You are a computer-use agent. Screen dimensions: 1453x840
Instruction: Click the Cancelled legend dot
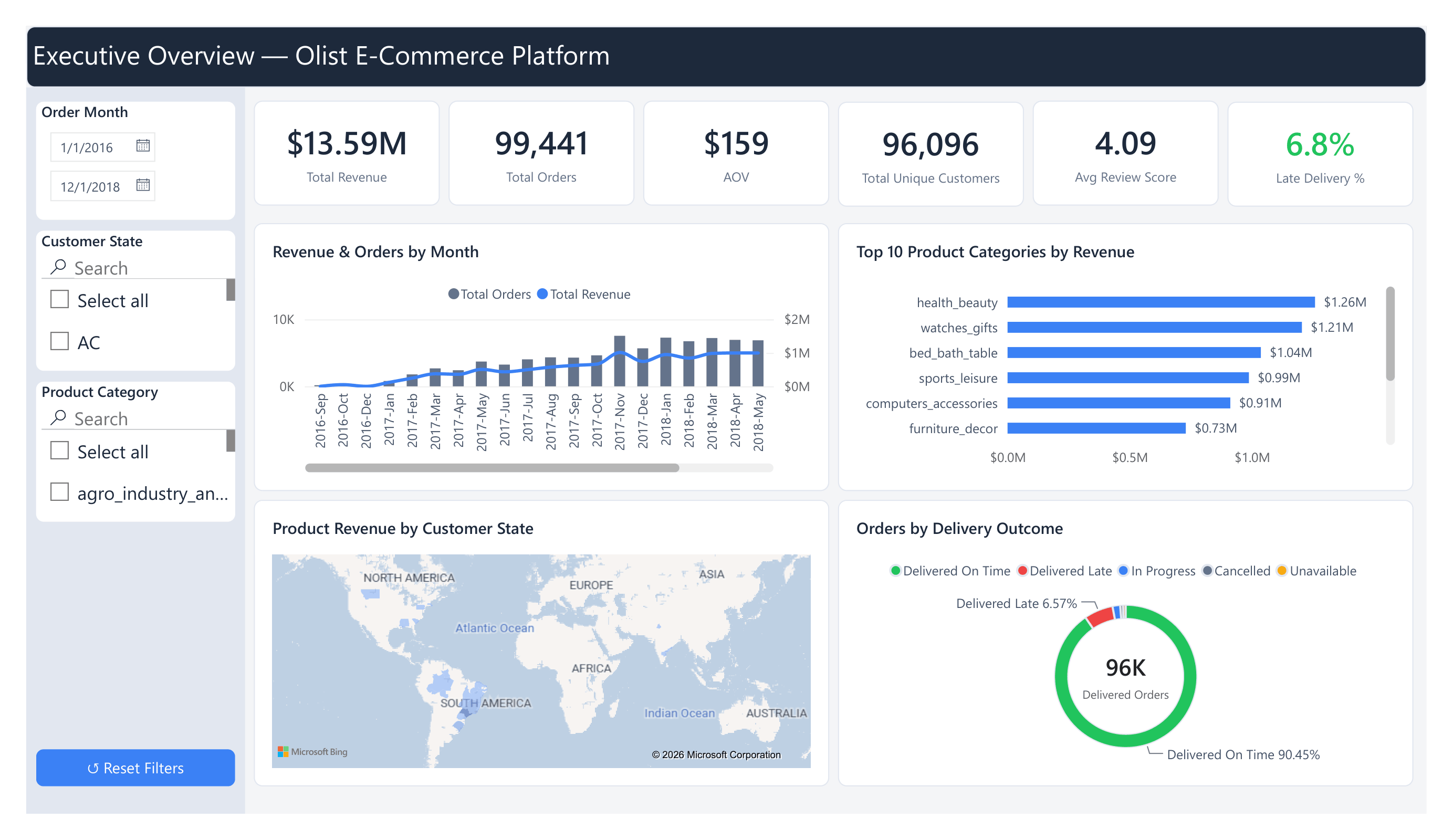tap(1207, 571)
